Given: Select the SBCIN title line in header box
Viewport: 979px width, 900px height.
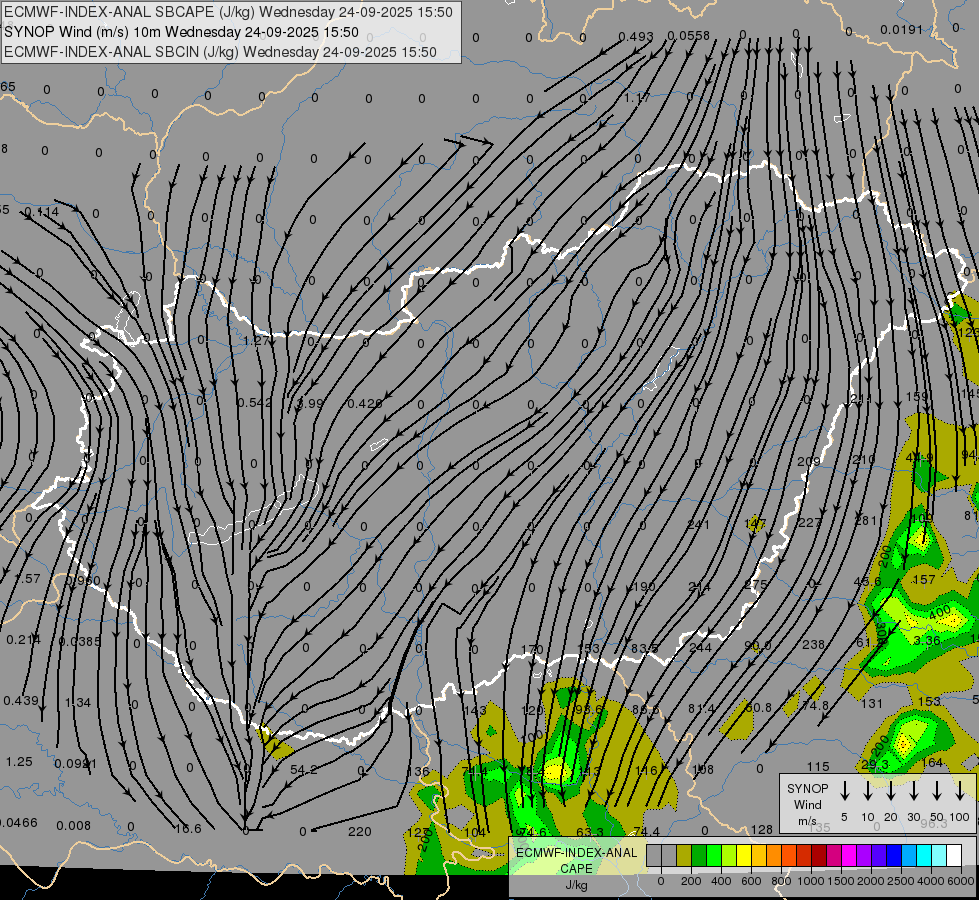Looking at the screenshot, I should coord(220,52).
